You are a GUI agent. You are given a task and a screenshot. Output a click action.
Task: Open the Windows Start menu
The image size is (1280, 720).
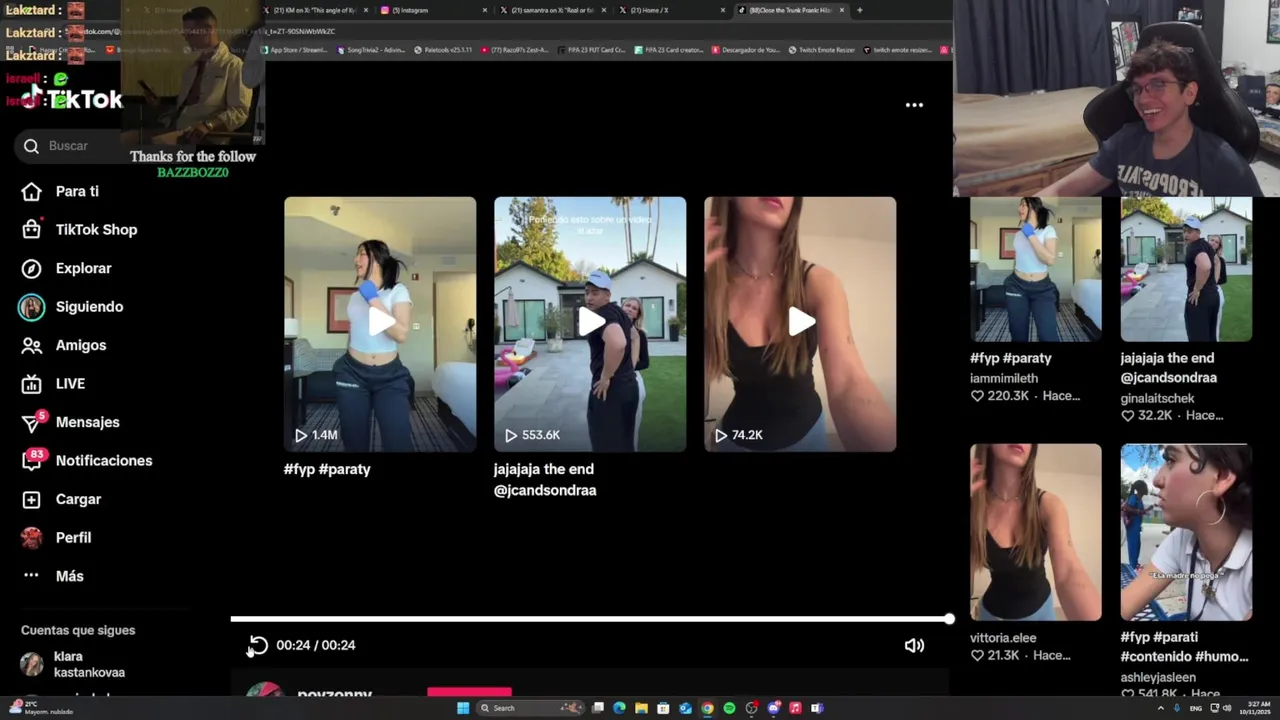(x=463, y=708)
